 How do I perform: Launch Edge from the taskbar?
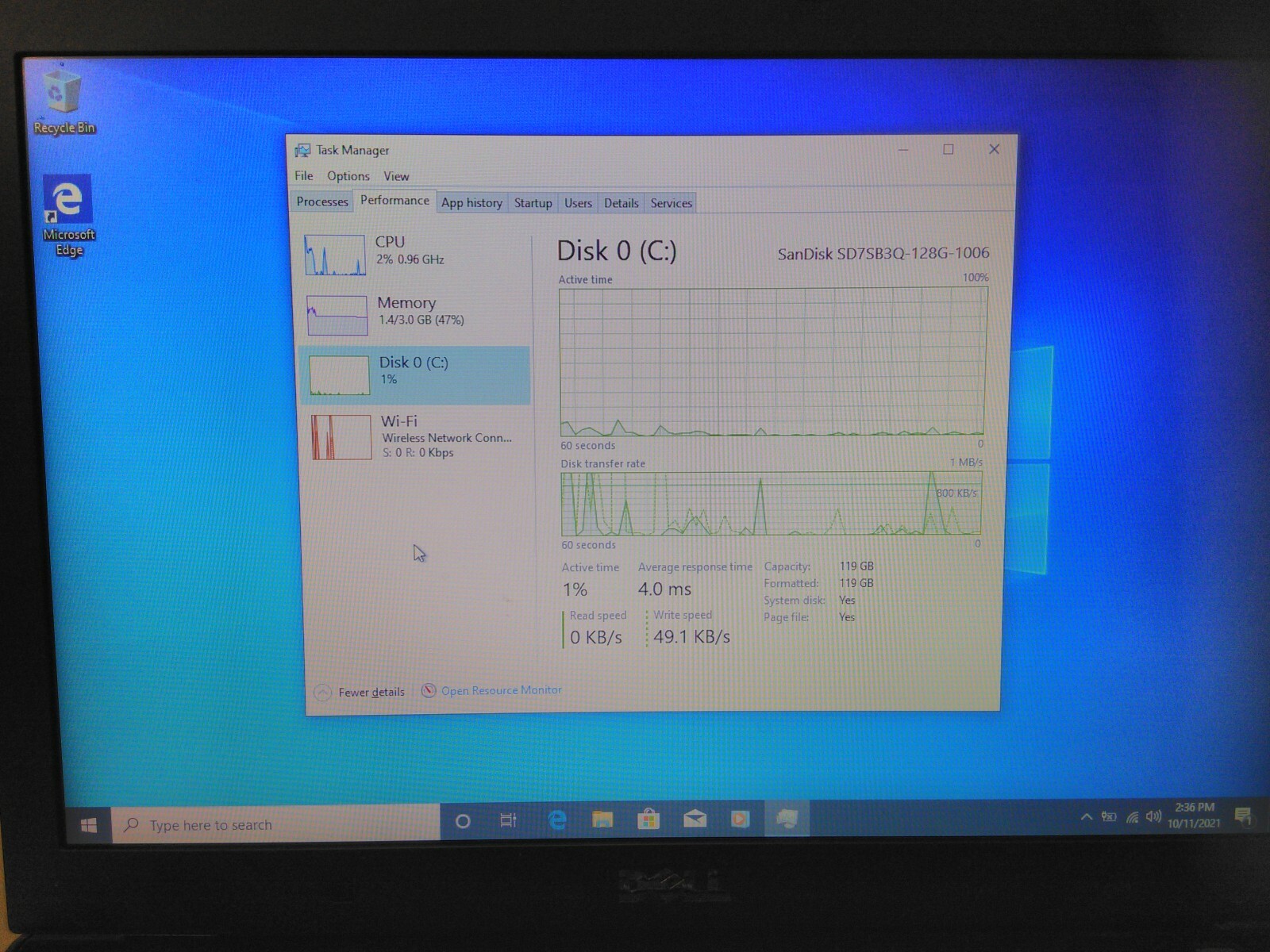click(x=557, y=820)
